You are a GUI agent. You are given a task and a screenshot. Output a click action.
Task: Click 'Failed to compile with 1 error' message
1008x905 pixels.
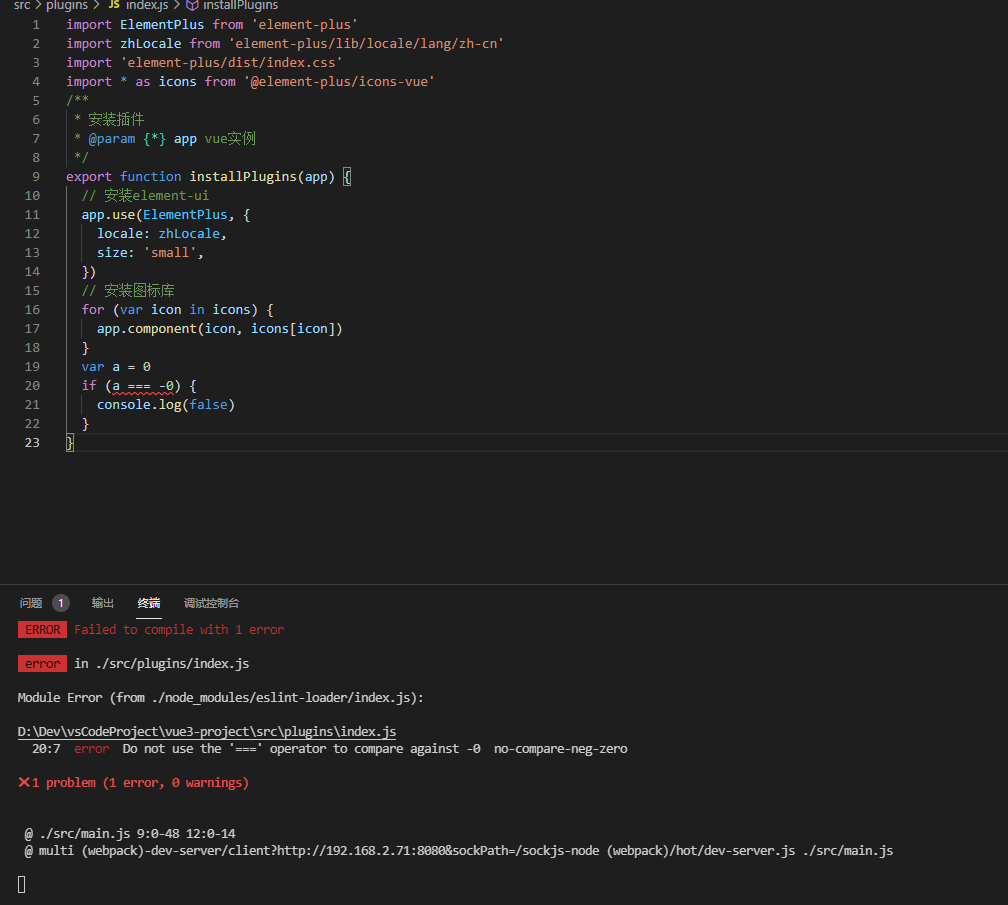point(179,630)
